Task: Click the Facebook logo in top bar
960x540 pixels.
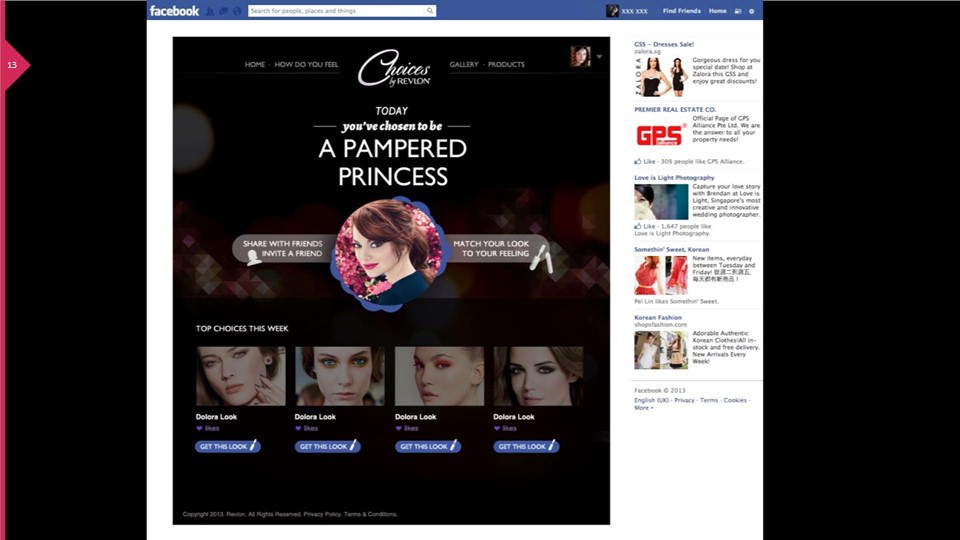Action: (174, 11)
